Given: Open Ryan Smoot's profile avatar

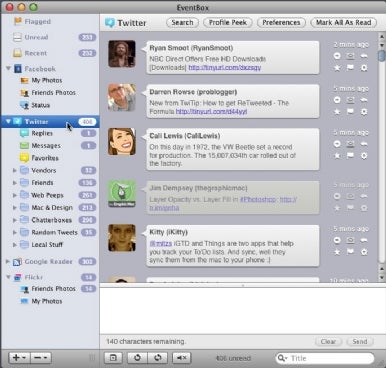Looking at the screenshot, I should (x=122, y=54).
